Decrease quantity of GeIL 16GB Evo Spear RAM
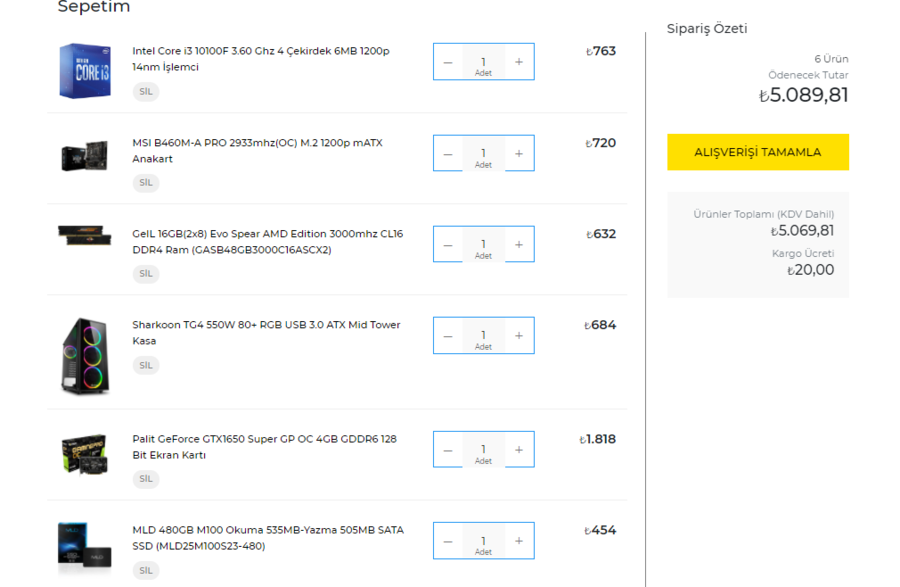The image size is (900, 587). coord(448,245)
